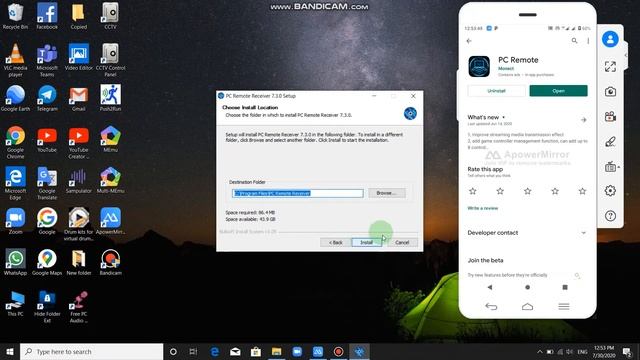
Task: Select the New folder desktop icon
Action: click(78, 262)
